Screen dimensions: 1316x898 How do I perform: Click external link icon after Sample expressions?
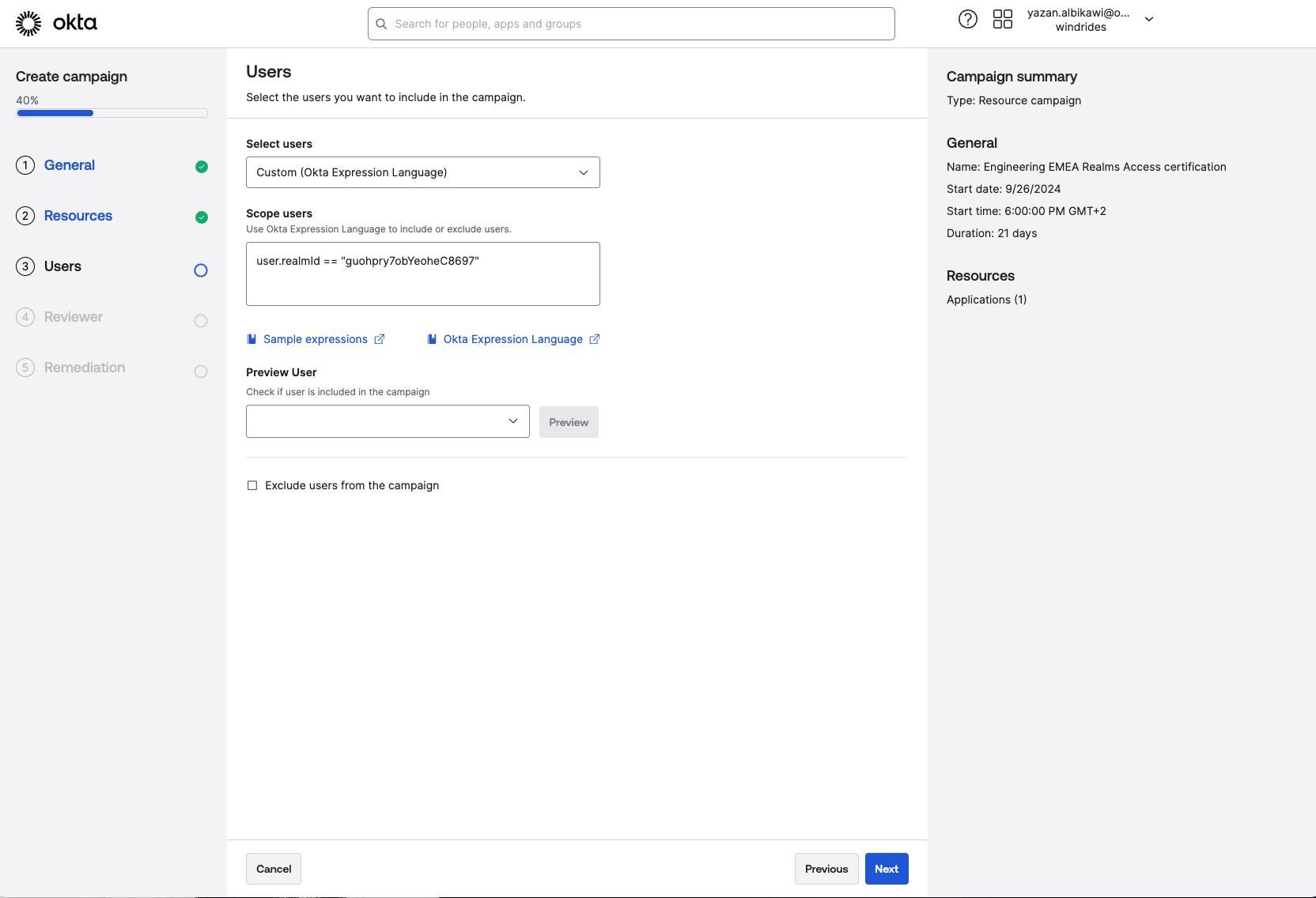tap(380, 339)
